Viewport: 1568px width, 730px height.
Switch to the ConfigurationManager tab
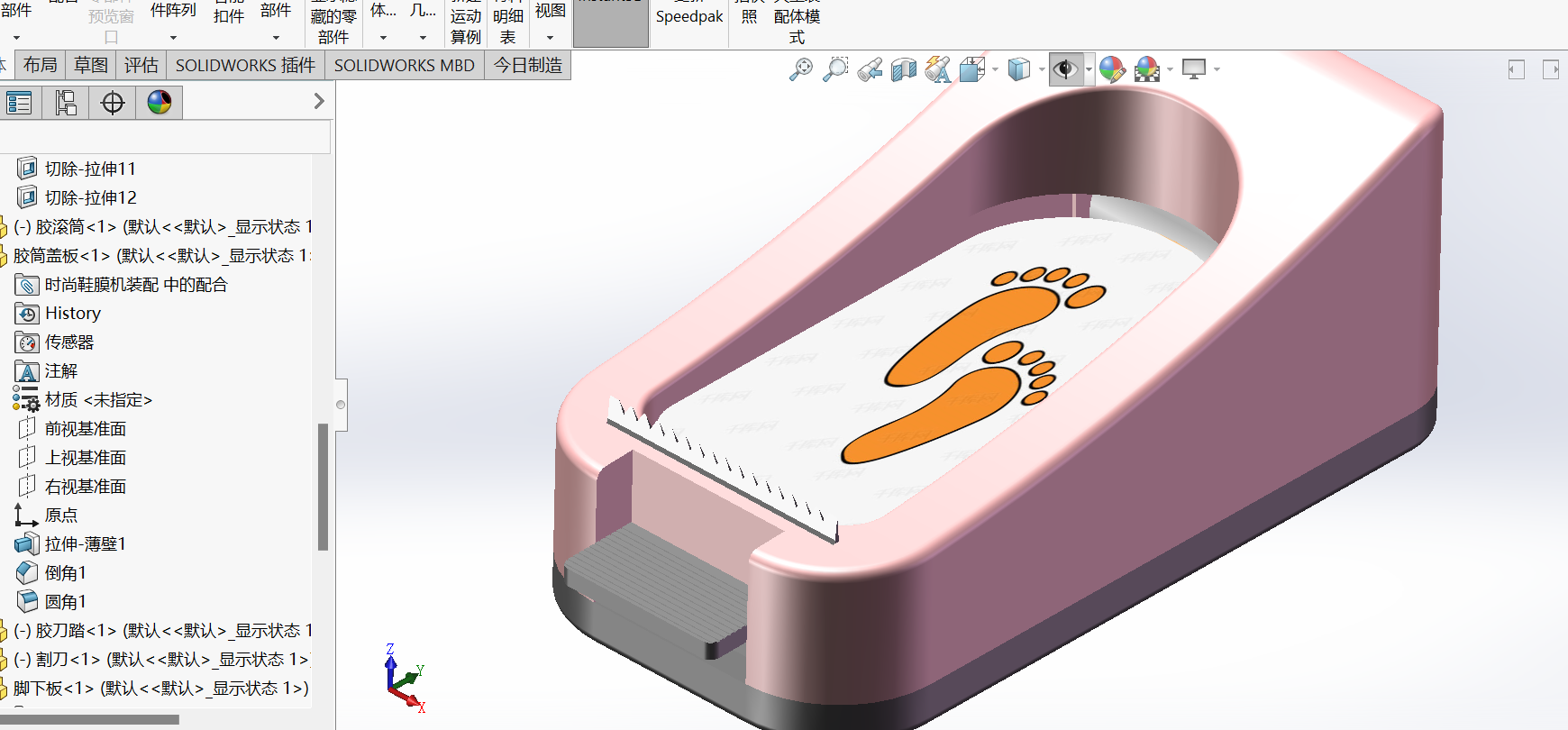pos(66,103)
